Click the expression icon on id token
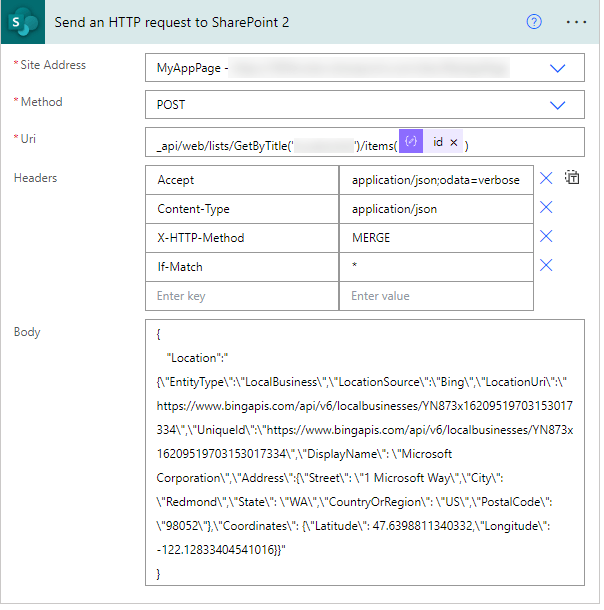This screenshot has width=604, height=610. (411, 141)
